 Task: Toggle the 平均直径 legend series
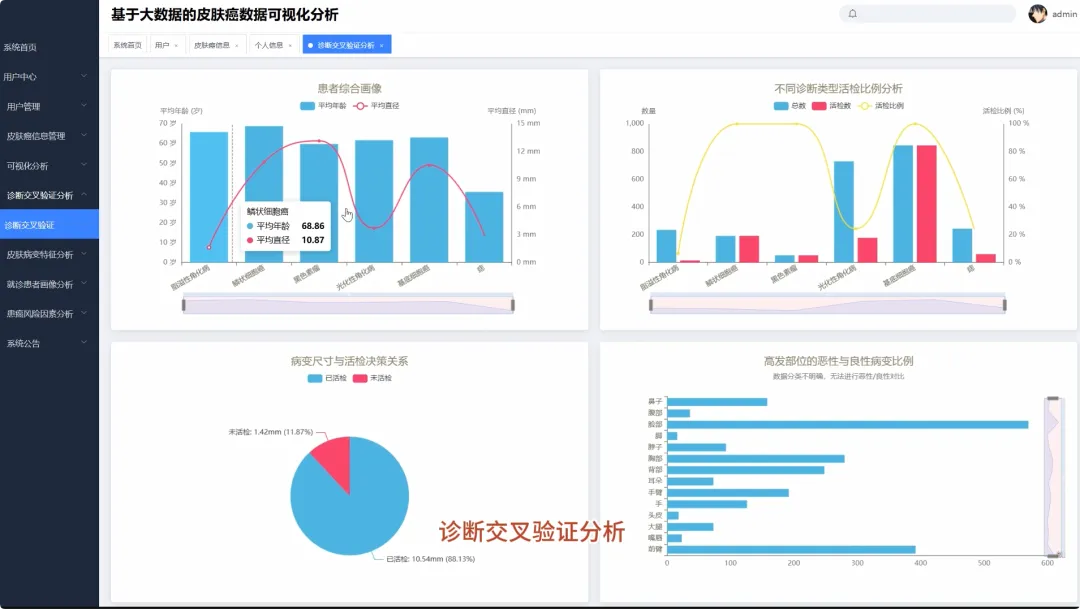376,106
